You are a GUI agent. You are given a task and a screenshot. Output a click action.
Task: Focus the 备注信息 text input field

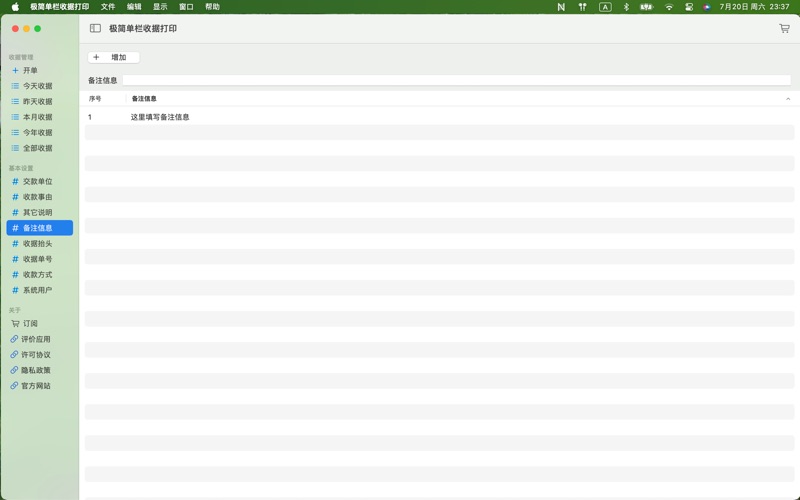(x=457, y=80)
